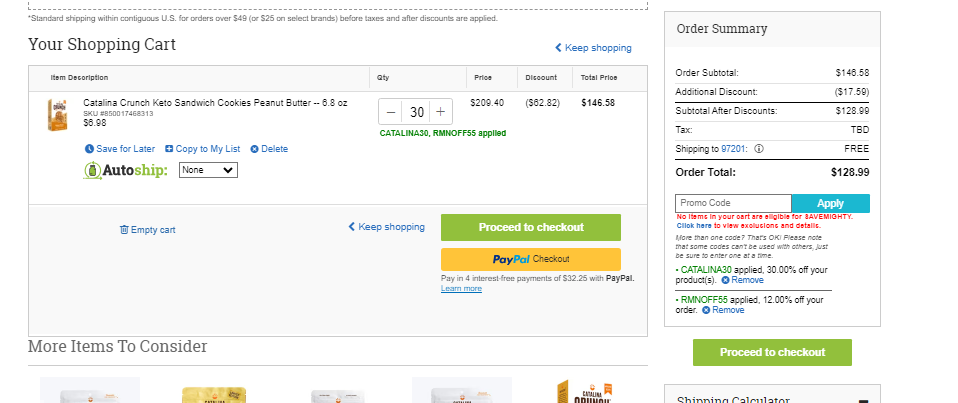Open Click here for SAVEMIGHTY exclusions

pyautogui.click(x=693, y=225)
